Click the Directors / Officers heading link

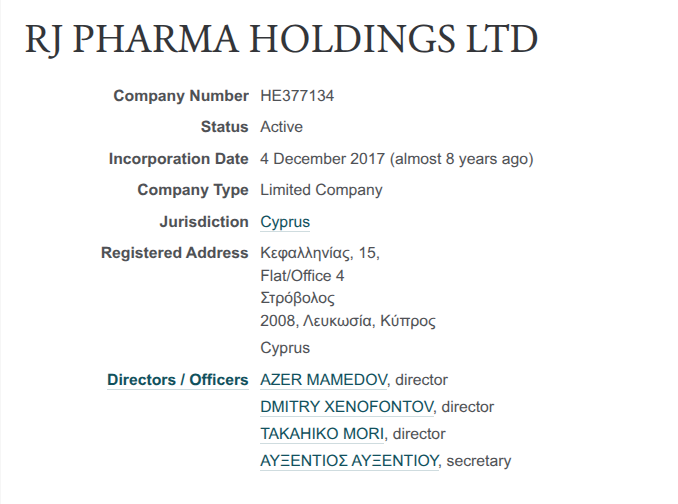tap(177, 380)
